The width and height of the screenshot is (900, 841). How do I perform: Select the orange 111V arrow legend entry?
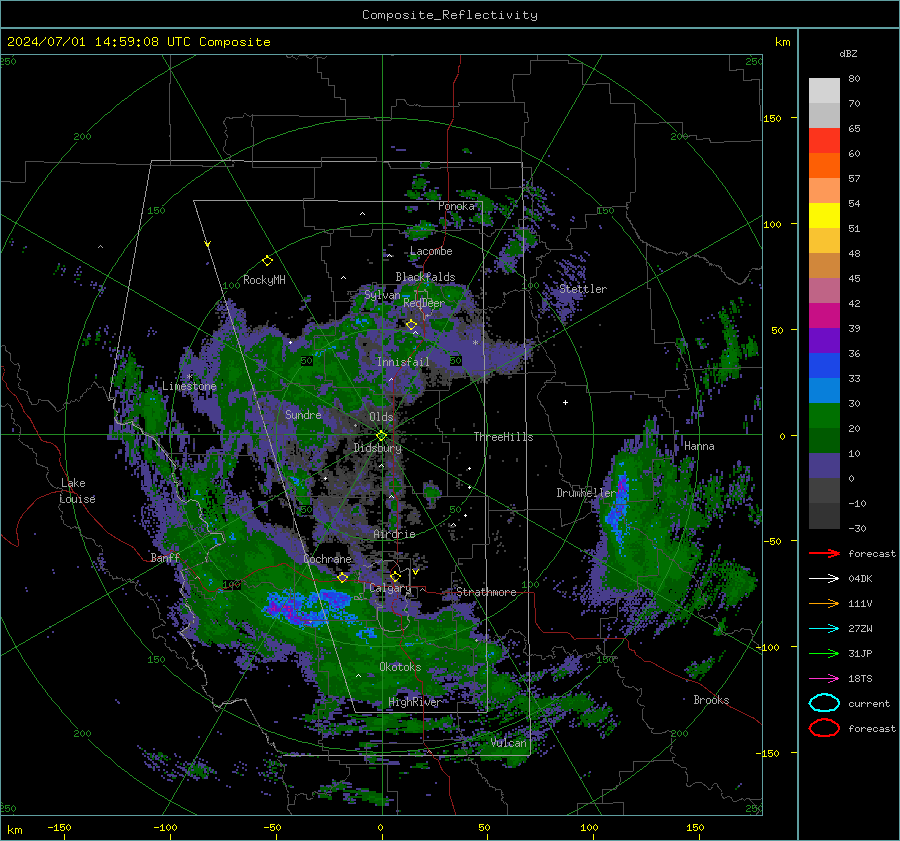point(824,603)
